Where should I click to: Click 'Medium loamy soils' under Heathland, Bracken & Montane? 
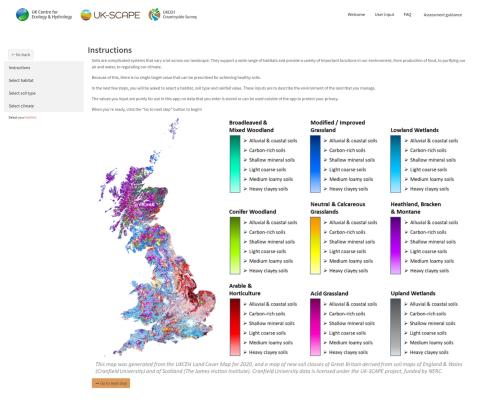(432, 261)
